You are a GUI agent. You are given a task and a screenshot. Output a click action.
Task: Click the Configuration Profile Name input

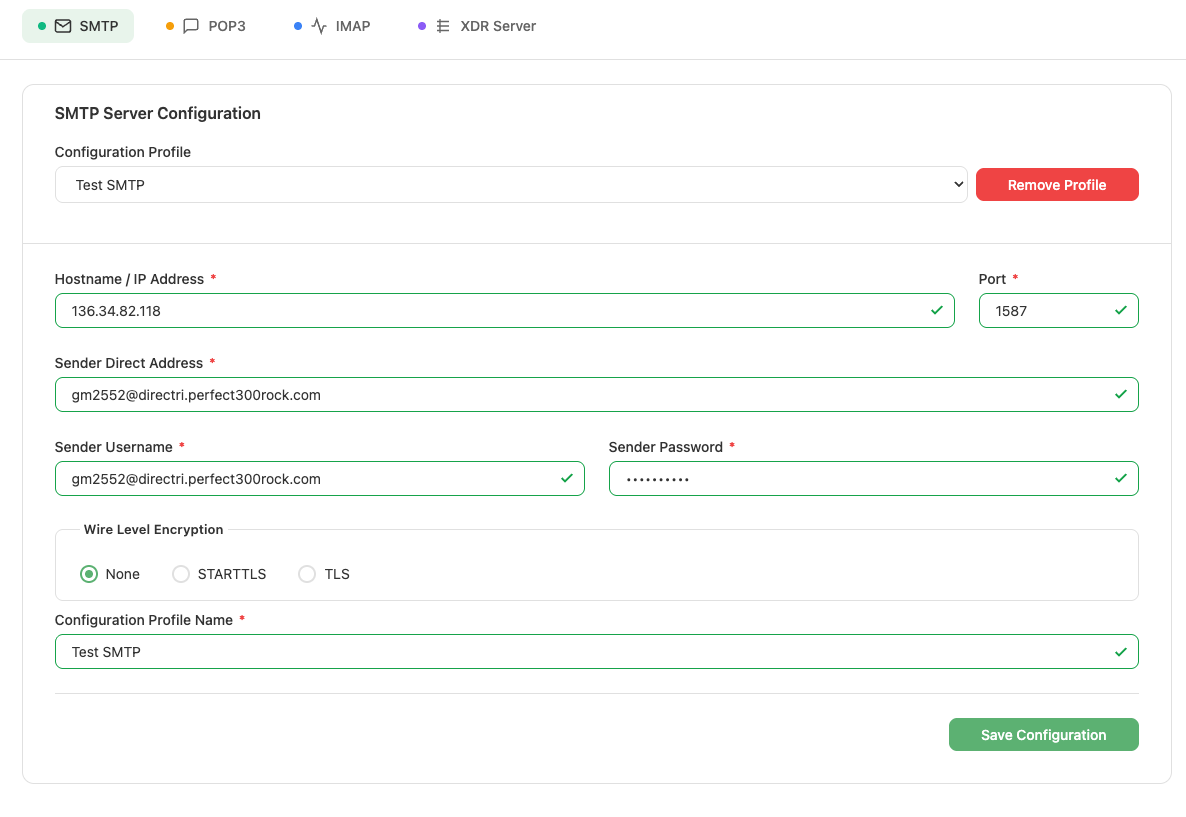click(x=597, y=651)
